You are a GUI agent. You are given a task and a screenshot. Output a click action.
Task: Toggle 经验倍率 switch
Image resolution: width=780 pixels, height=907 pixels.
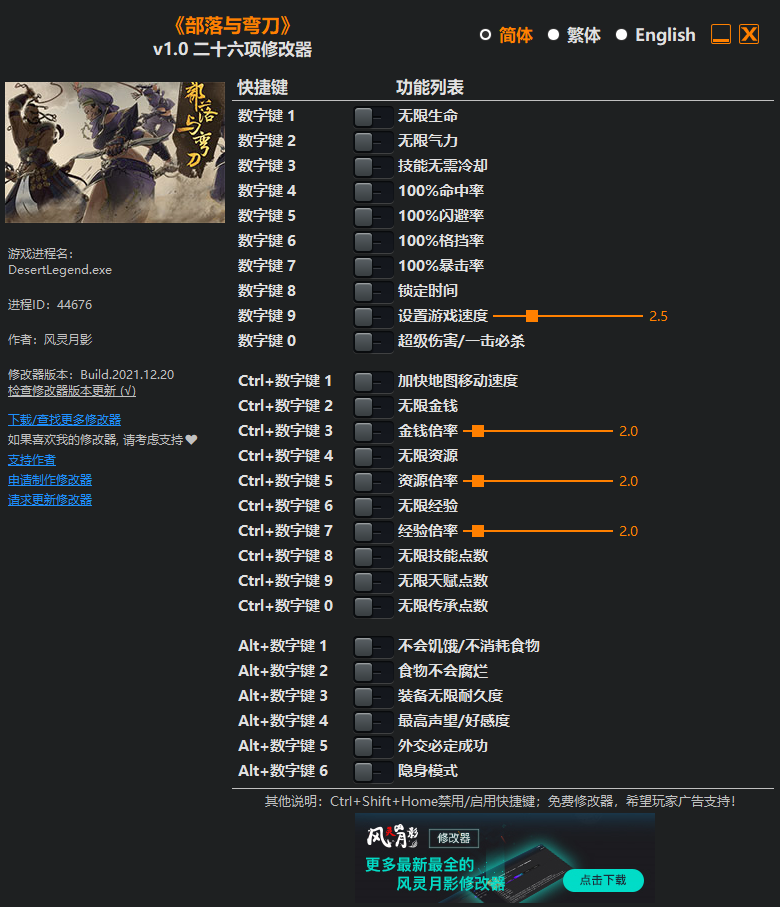tap(373, 532)
